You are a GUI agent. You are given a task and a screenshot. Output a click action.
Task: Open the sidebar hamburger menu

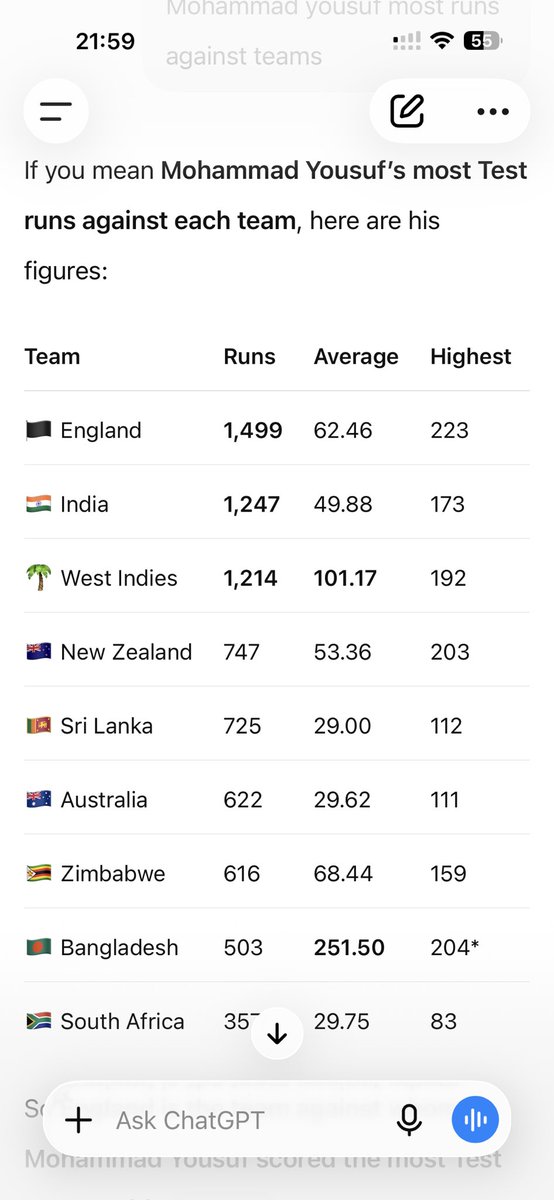[x=56, y=111]
